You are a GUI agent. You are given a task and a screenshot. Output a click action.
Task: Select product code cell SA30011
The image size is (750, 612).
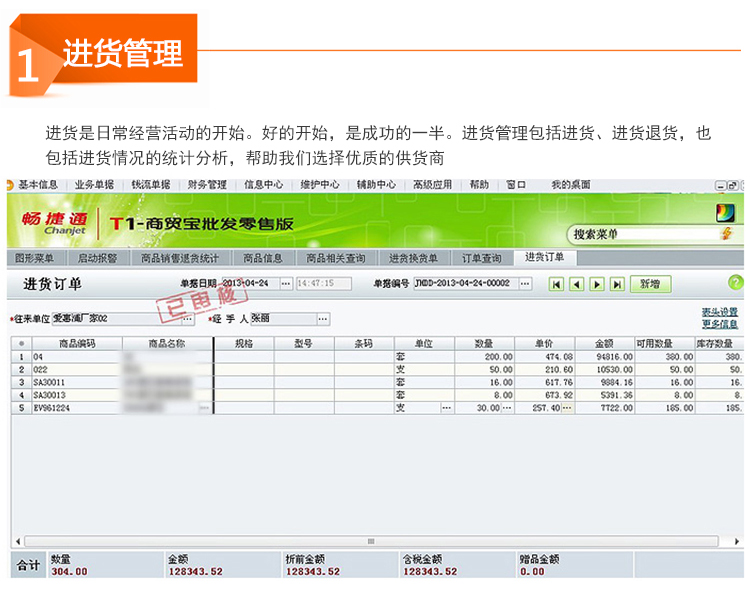(77, 383)
